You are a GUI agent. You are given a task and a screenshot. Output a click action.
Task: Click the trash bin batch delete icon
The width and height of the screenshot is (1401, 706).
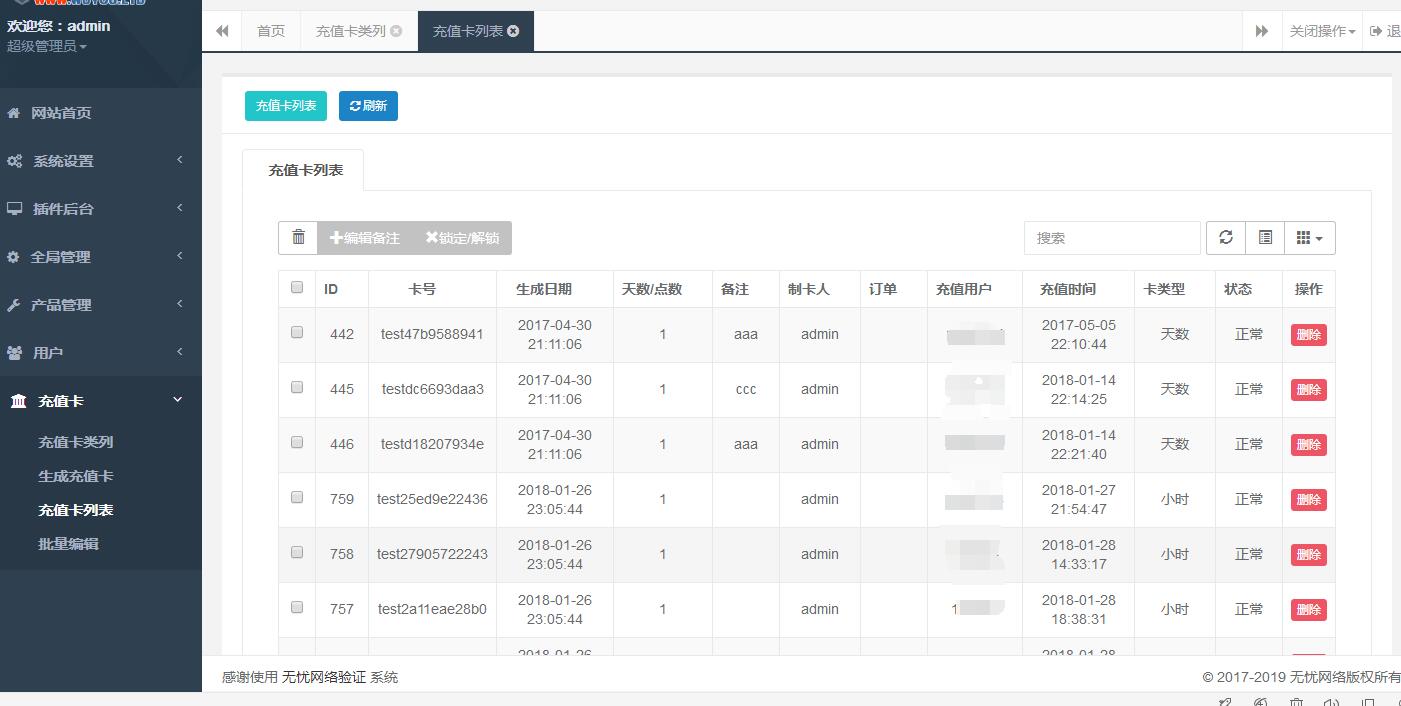[298, 238]
